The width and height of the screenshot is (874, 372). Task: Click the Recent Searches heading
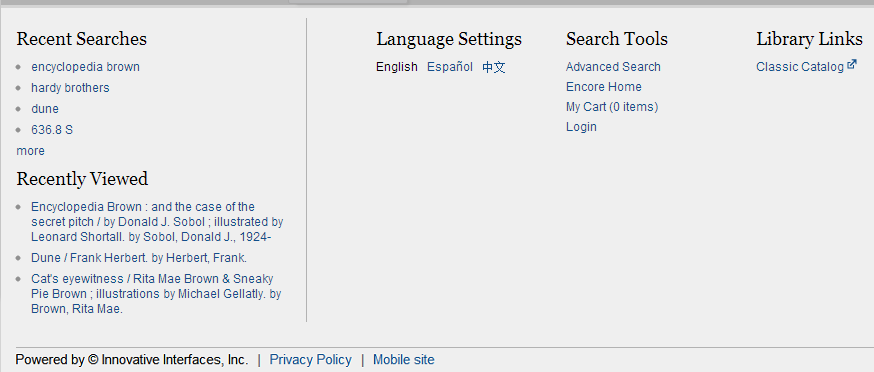point(82,39)
